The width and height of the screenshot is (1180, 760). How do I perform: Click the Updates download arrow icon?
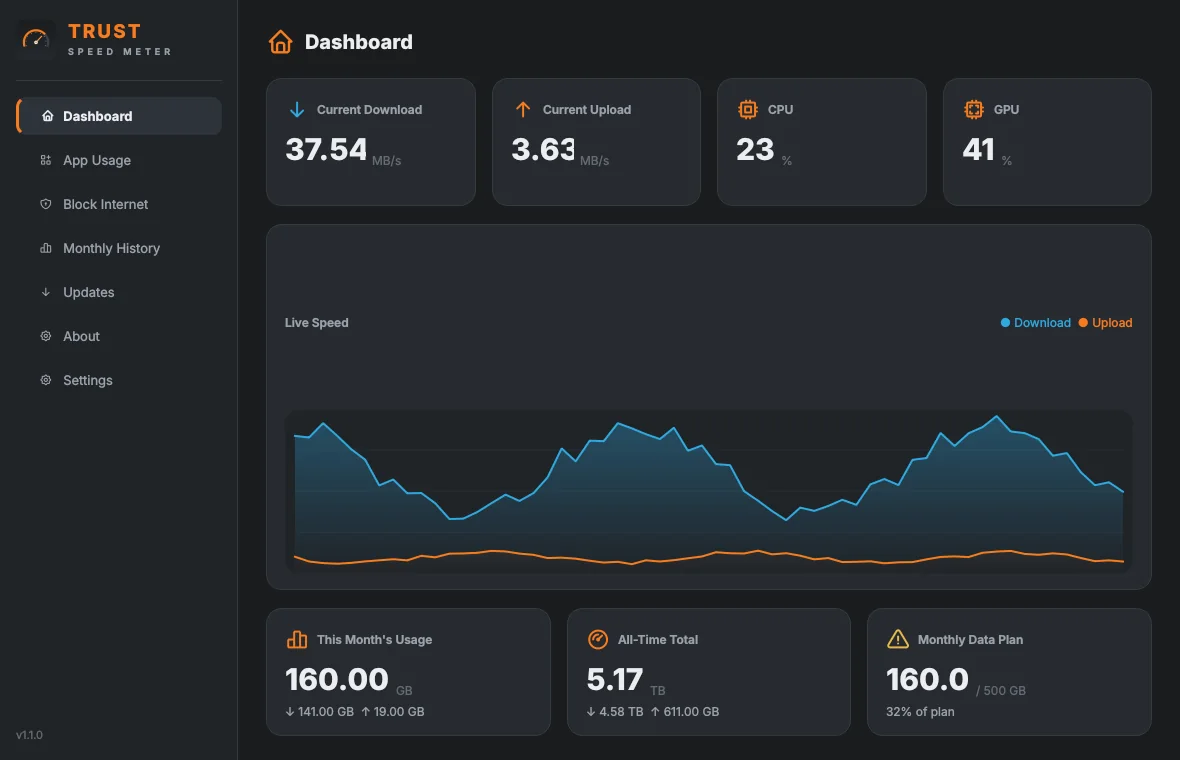click(46, 292)
